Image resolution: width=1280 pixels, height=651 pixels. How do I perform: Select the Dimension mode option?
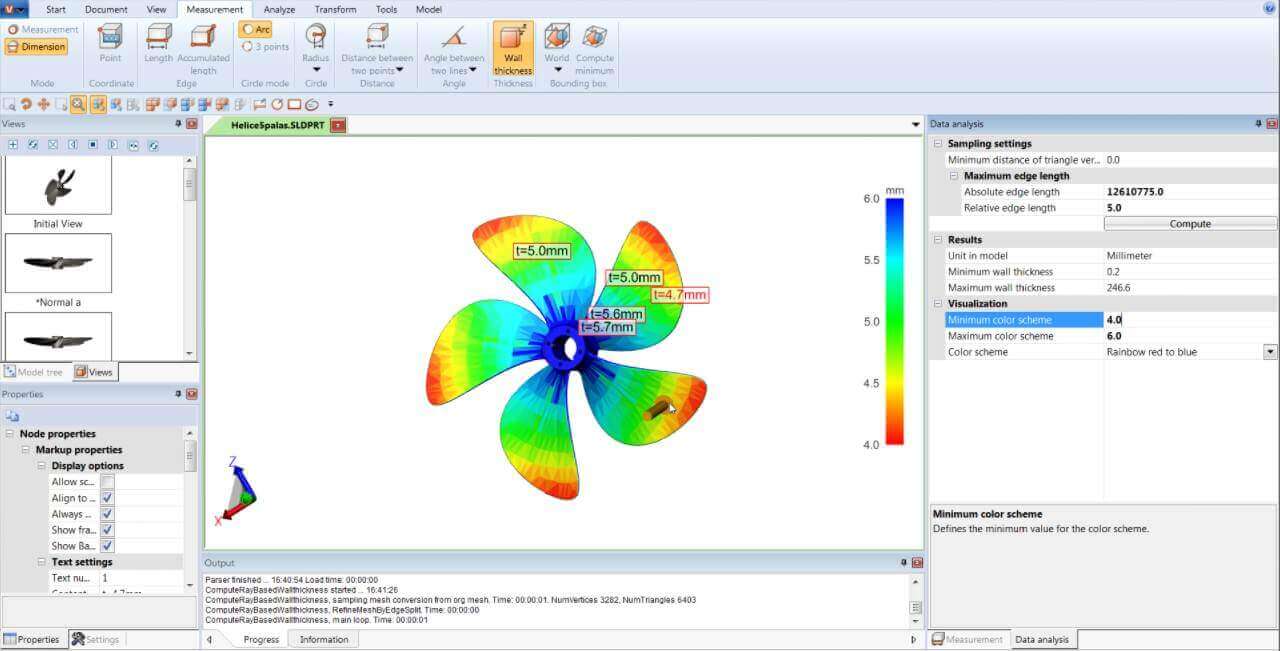coord(36,47)
